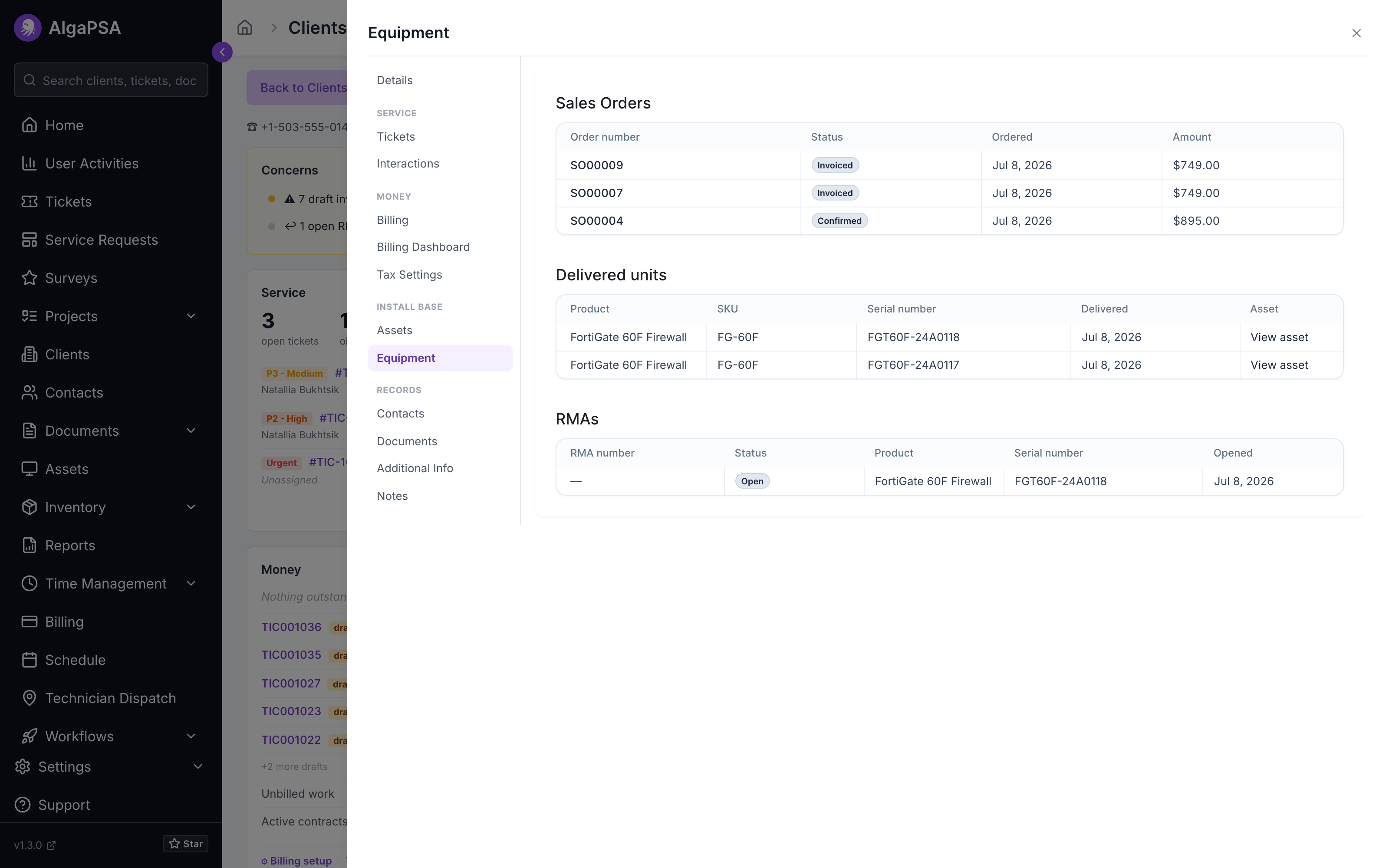Viewport: 1389px width, 868px height.
Task: Open the Tickets section in the panel
Action: pyautogui.click(x=440, y=137)
